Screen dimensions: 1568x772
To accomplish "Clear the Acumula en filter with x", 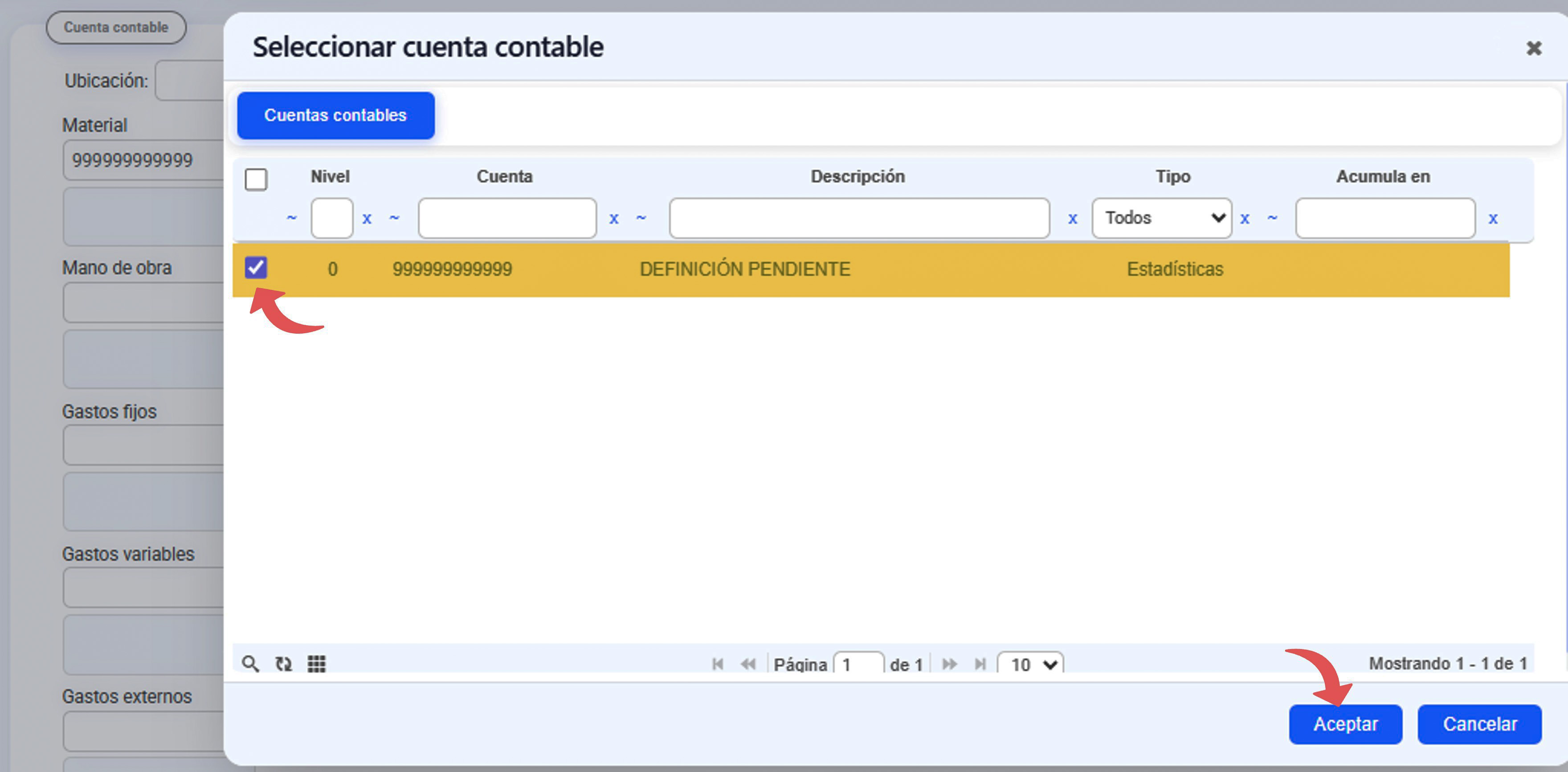I will pyautogui.click(x=1493, y=219).
